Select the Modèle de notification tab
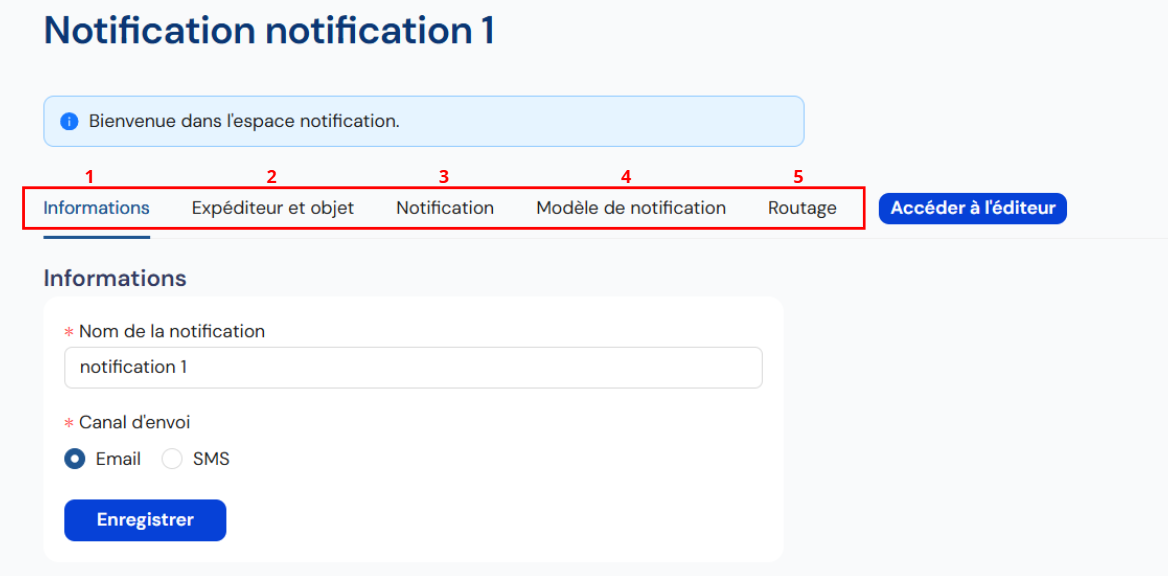This screenshot has height=576, width=1168. tap(631, 208)
